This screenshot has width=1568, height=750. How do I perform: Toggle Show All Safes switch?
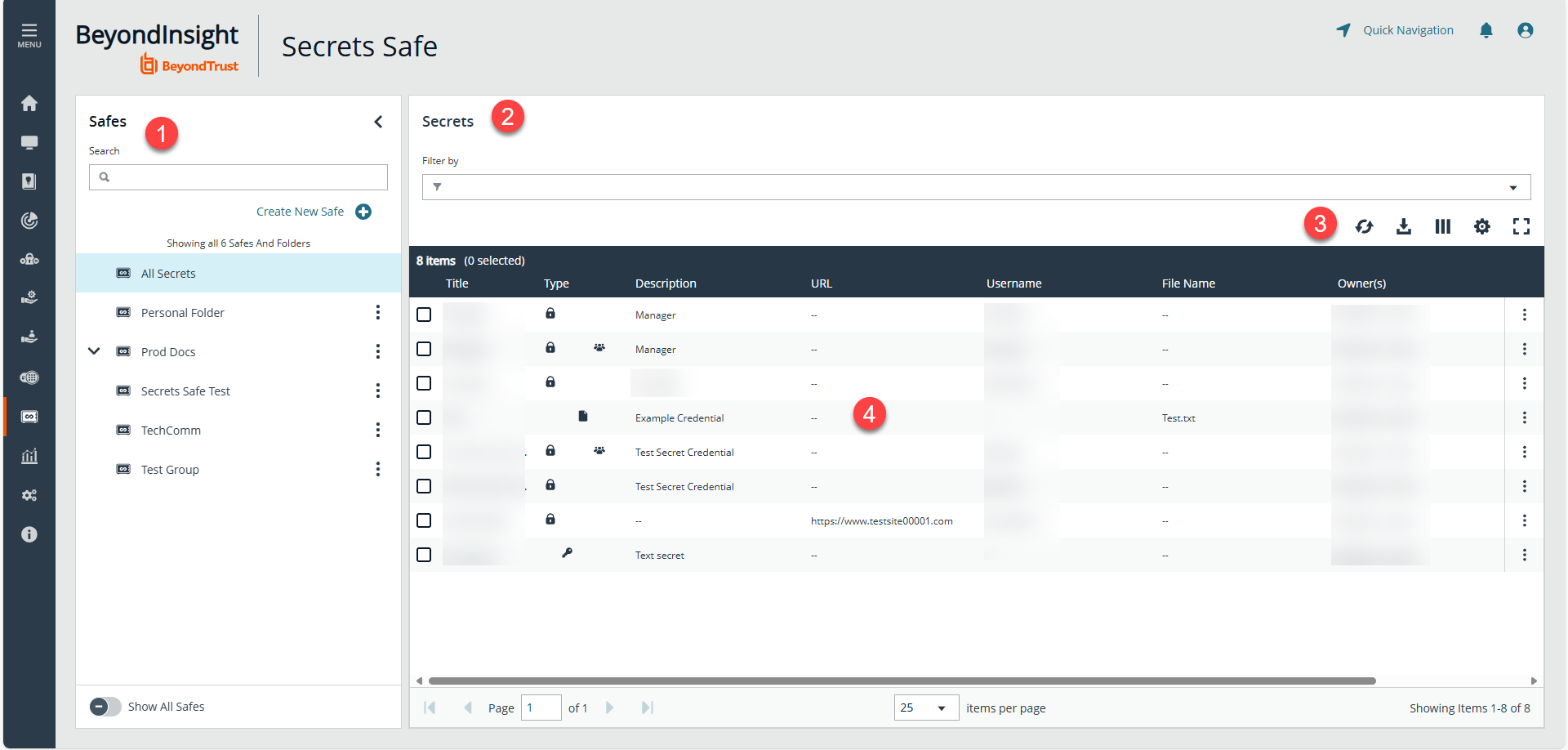point(105,707)
